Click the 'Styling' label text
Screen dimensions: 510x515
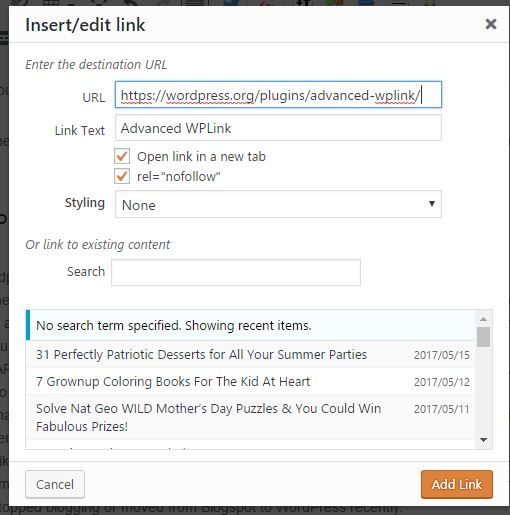(x=85, y=203)
